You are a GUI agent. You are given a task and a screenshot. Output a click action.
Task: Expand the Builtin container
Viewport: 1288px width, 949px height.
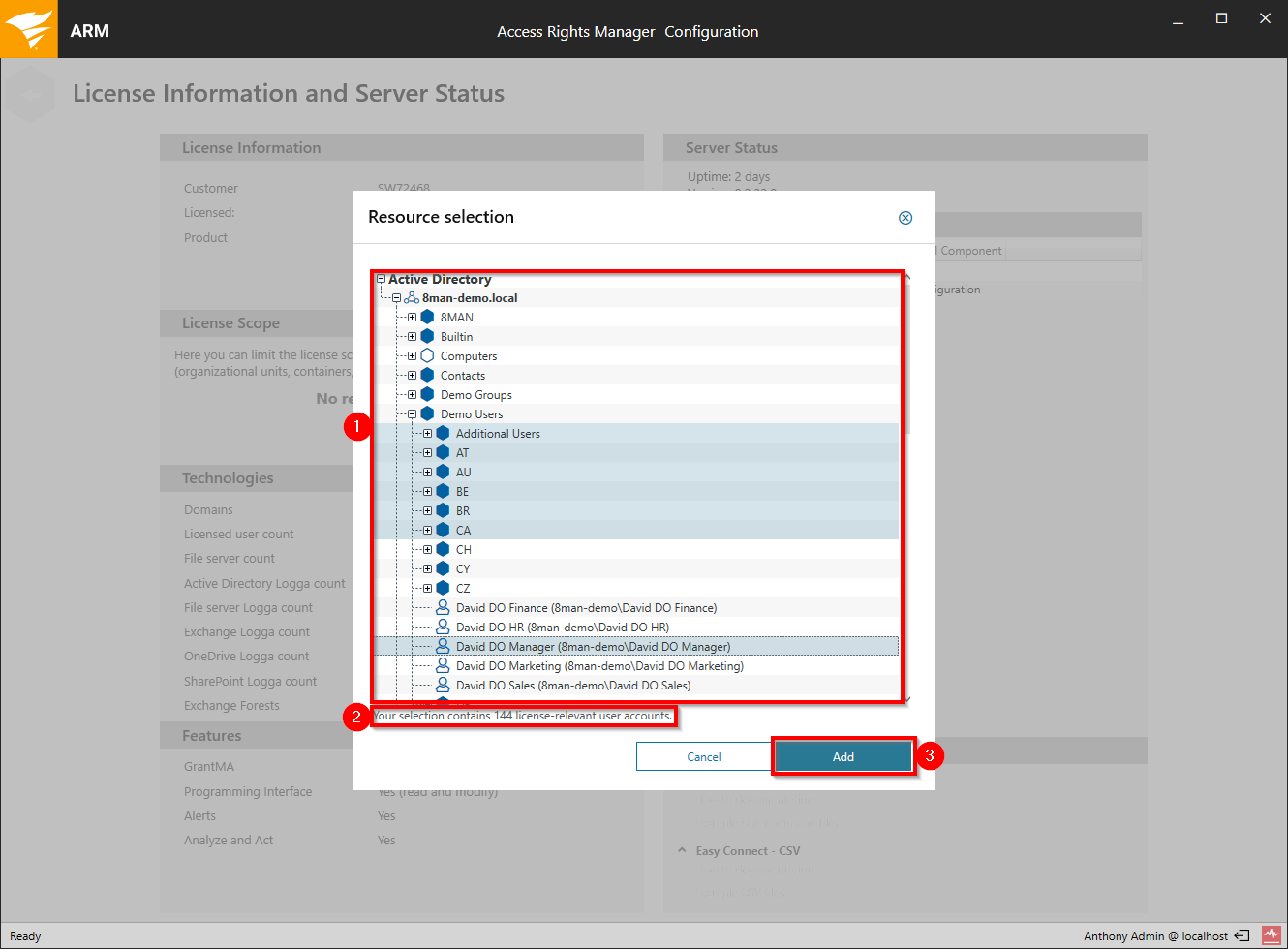click(x=412, y=337)
